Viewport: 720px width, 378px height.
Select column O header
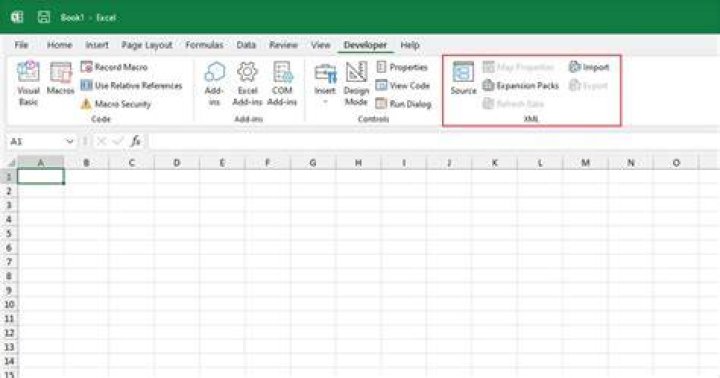[x=676, y=163]
